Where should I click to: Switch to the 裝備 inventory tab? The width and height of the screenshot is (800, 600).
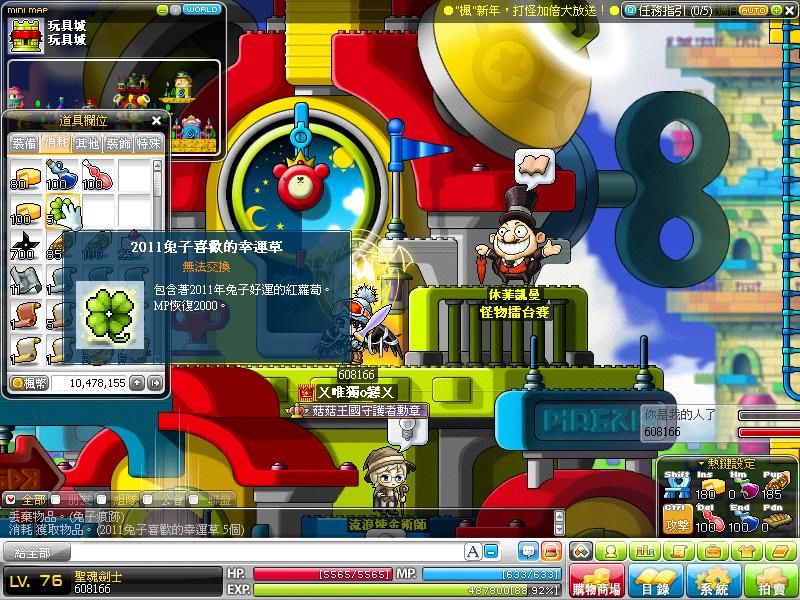pyautogui.click(x=24, y=144)
